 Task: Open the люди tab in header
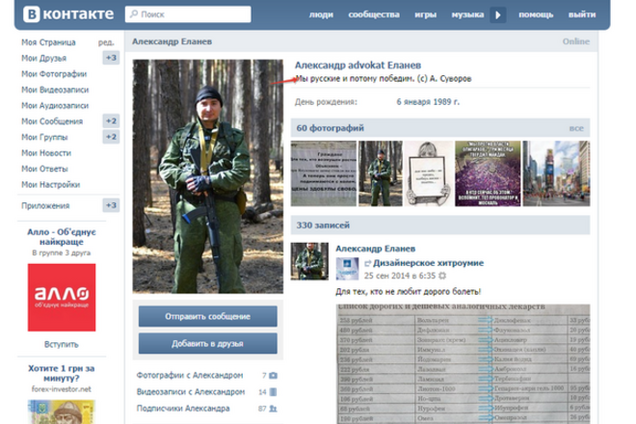pyautogui.click(x=321, y=15)
